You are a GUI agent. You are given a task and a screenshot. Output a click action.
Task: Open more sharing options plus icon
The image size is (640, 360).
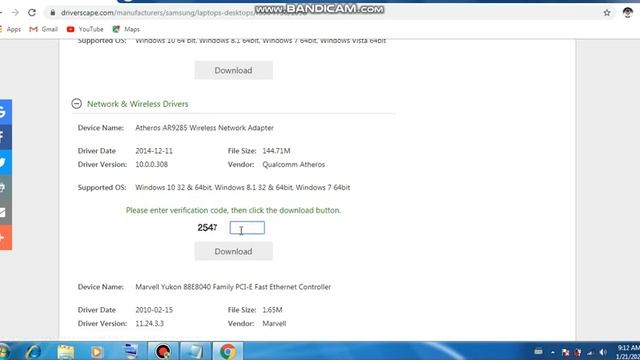click(x=5, y=238)
